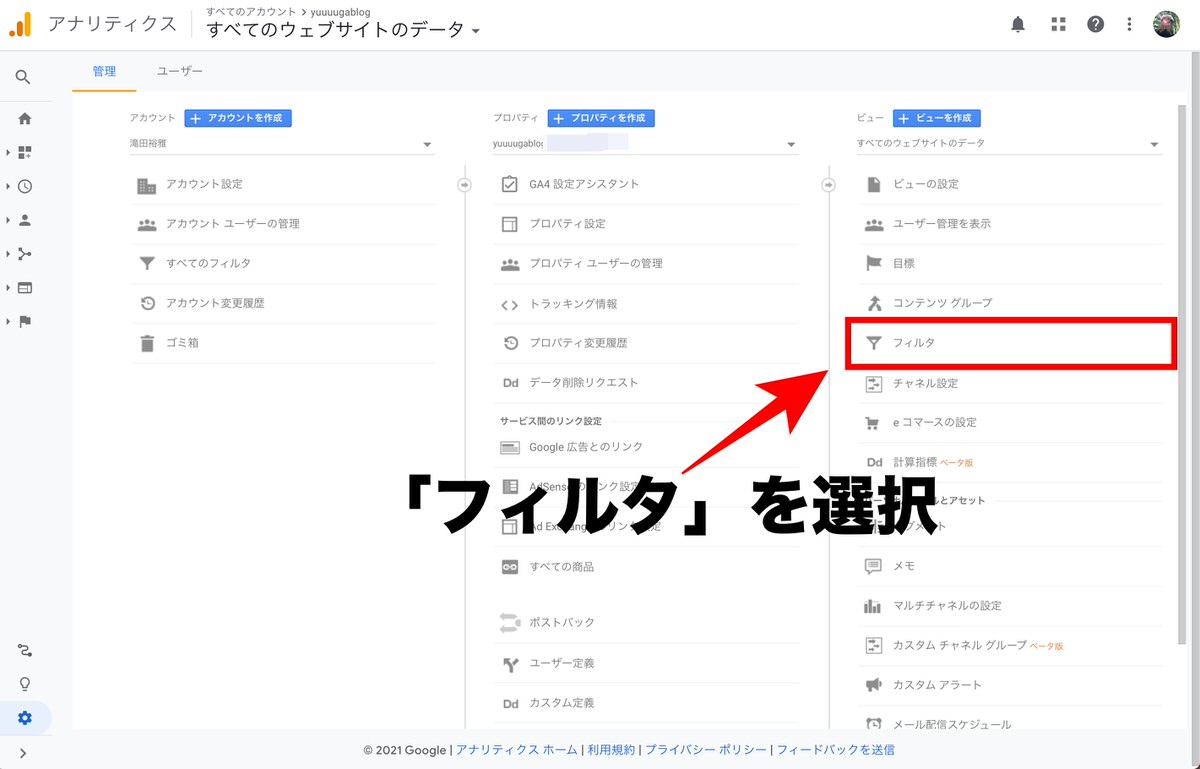
Task: Go to Home icon in sidebar
Action: [x=25, y=118]
